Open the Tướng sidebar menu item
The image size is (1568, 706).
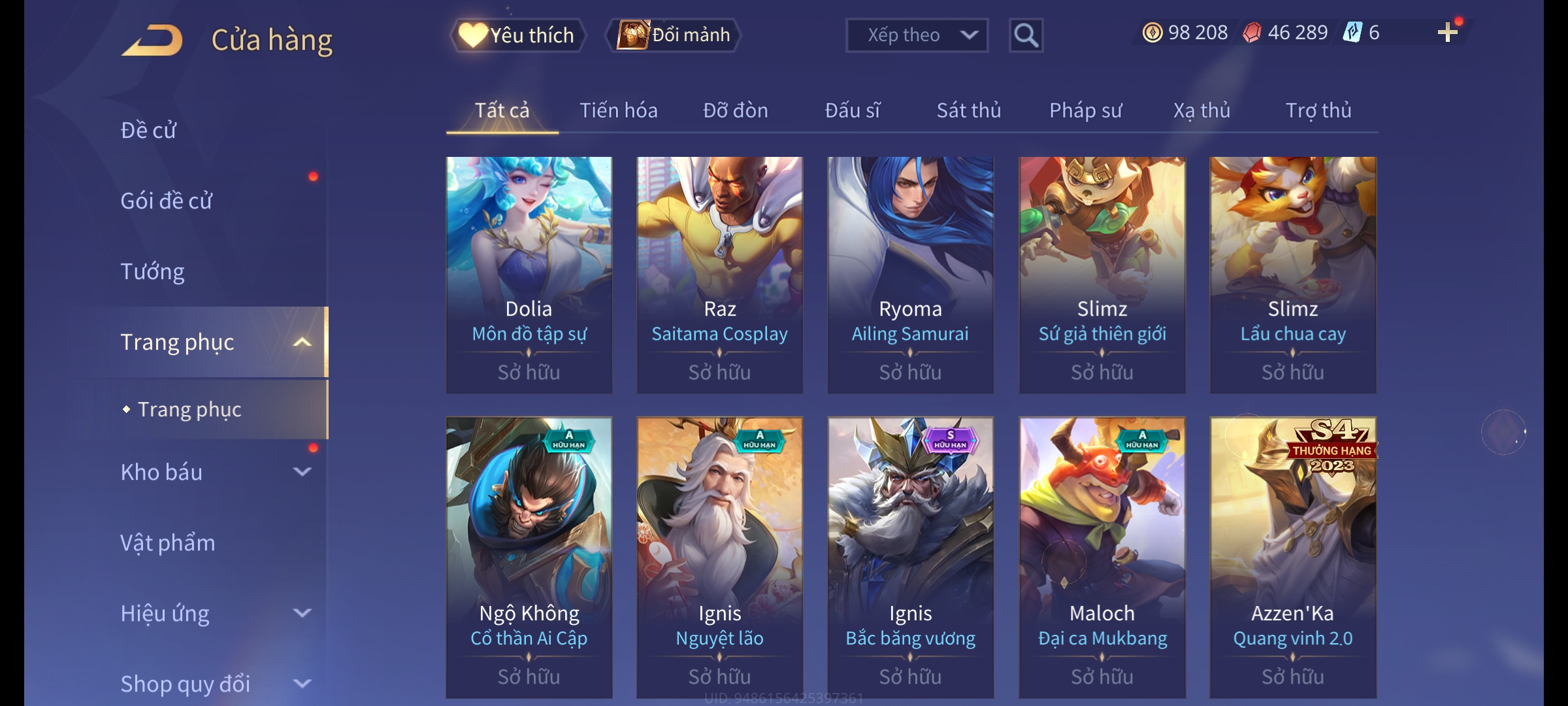[x=152, y=271]
